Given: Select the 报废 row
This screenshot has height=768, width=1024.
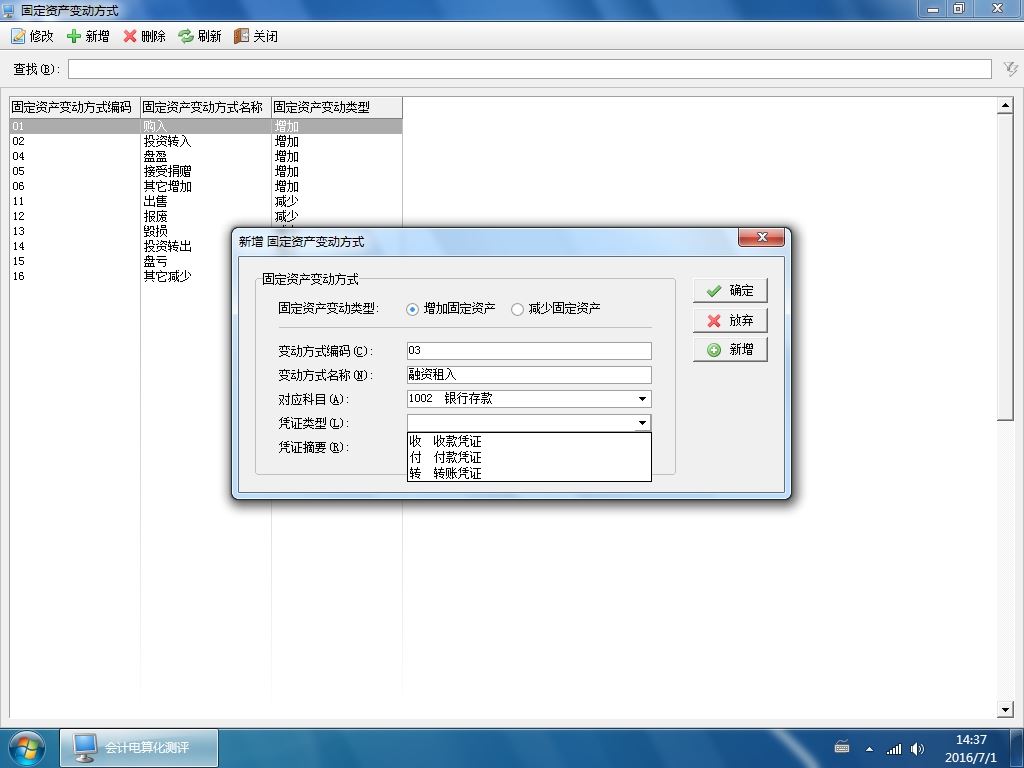Looking at the screenshot, I should (x=206, y=216).
